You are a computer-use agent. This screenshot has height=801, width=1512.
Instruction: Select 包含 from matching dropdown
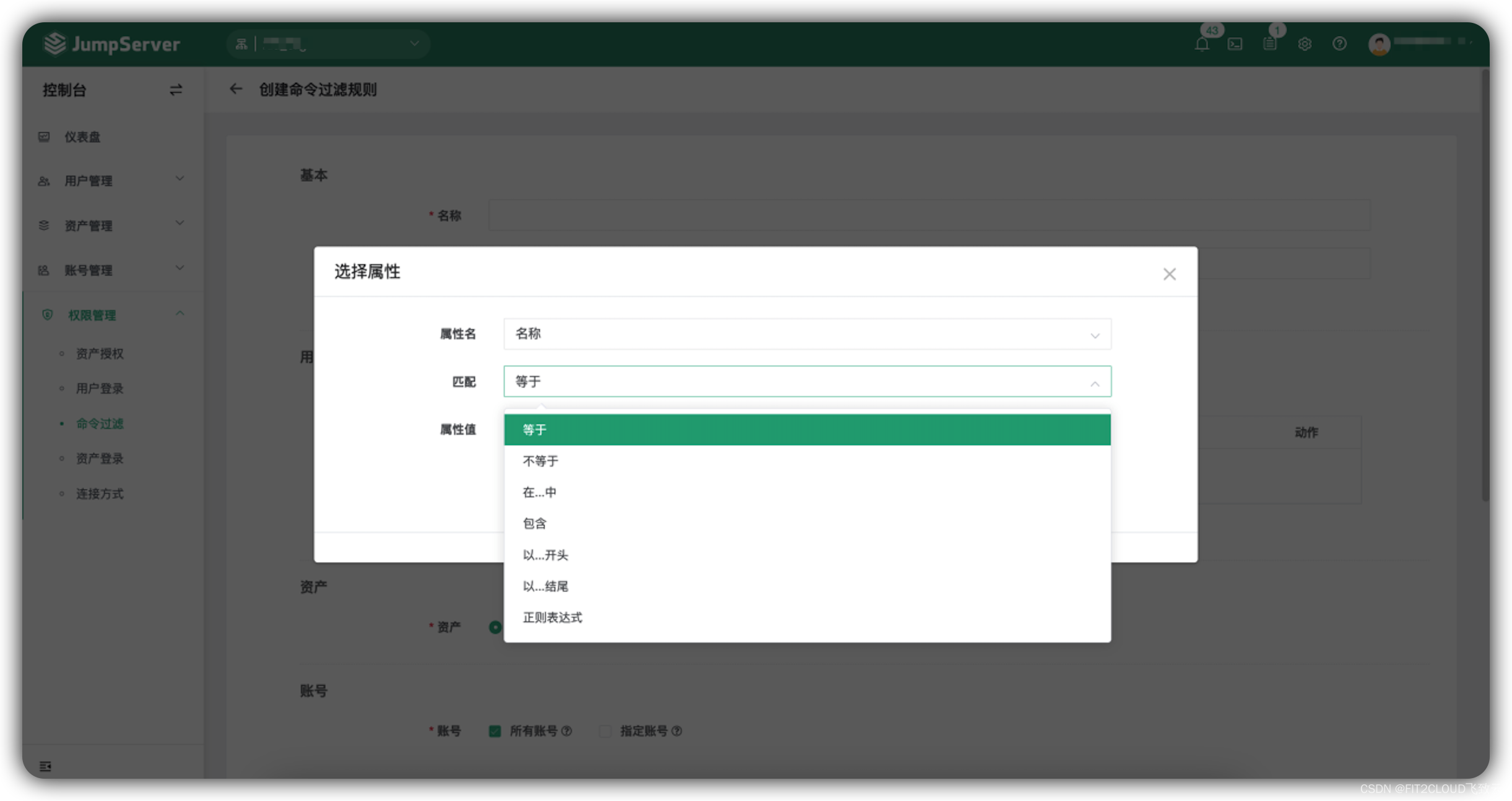point(535,523)
